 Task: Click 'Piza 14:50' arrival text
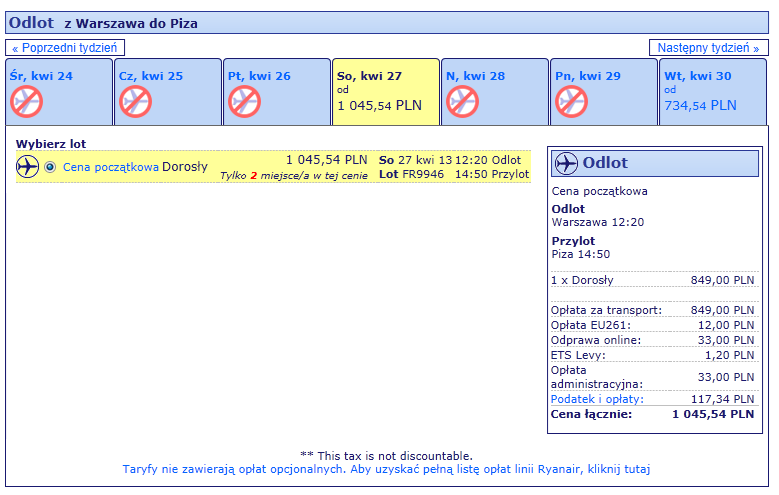tap(581, 254)
